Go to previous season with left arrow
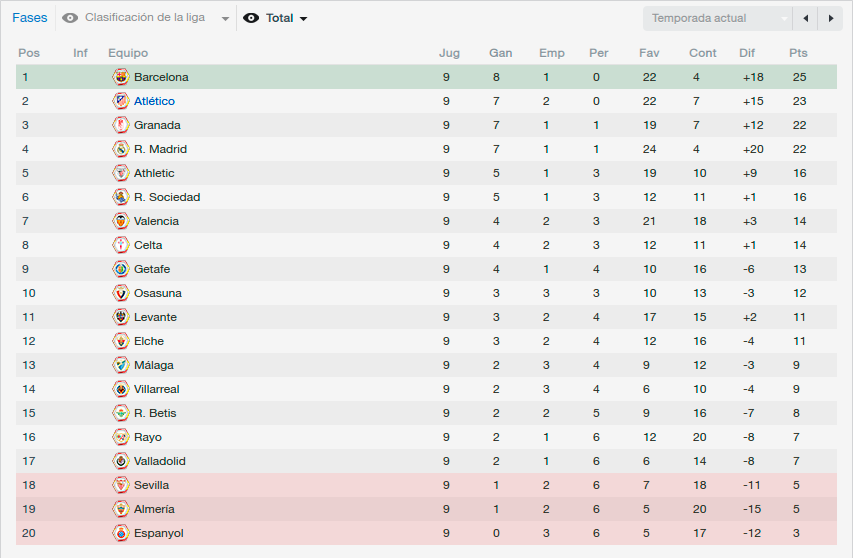Screen dimensions: 853x558 (x=806, y=18)
